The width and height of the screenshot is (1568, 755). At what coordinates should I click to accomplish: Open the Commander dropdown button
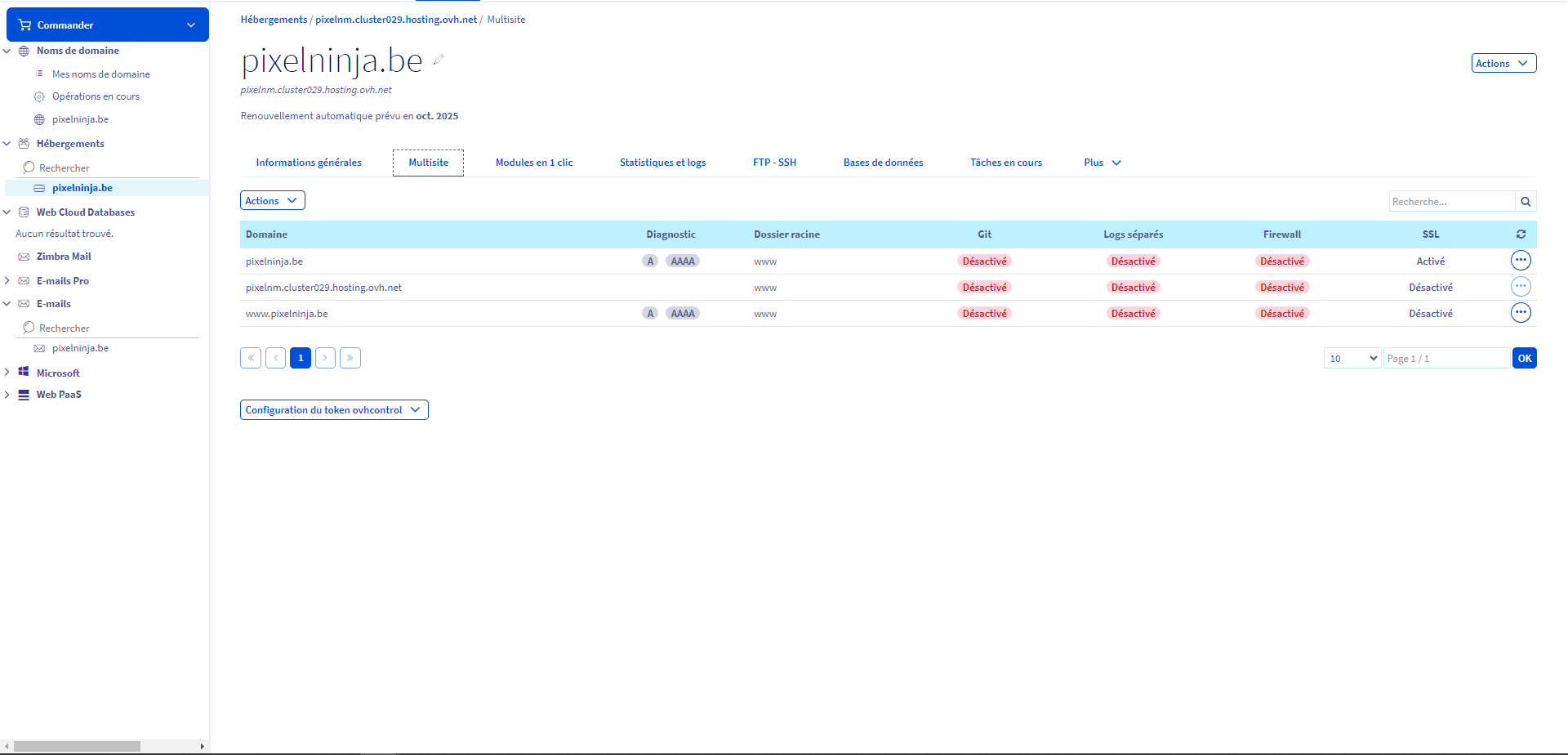(107, 25)
